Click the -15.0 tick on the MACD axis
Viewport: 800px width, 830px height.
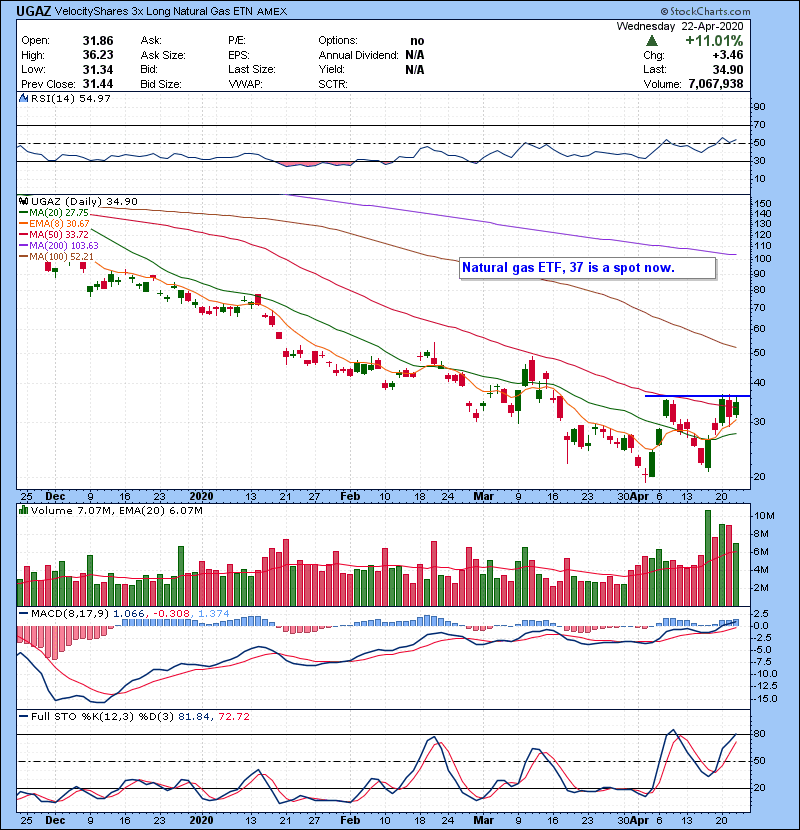(766, 699)
